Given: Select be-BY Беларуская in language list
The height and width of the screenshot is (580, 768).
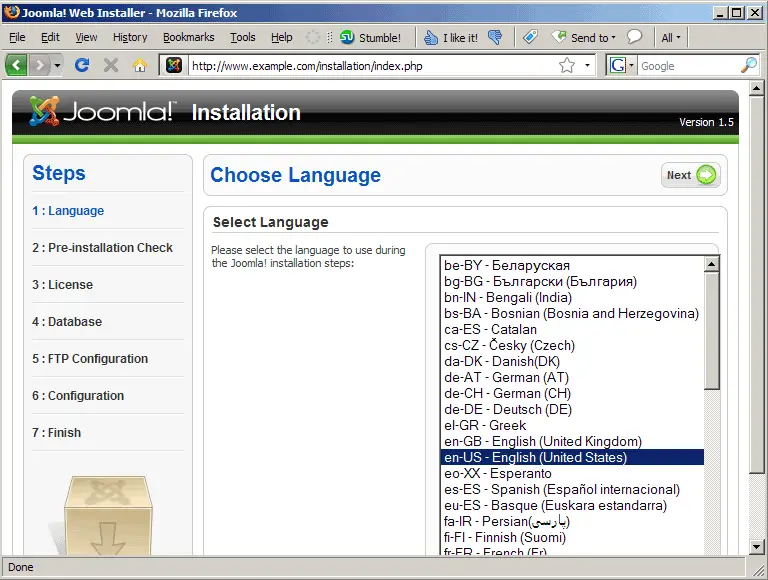Looking at the screenshot, I should 572,266.
